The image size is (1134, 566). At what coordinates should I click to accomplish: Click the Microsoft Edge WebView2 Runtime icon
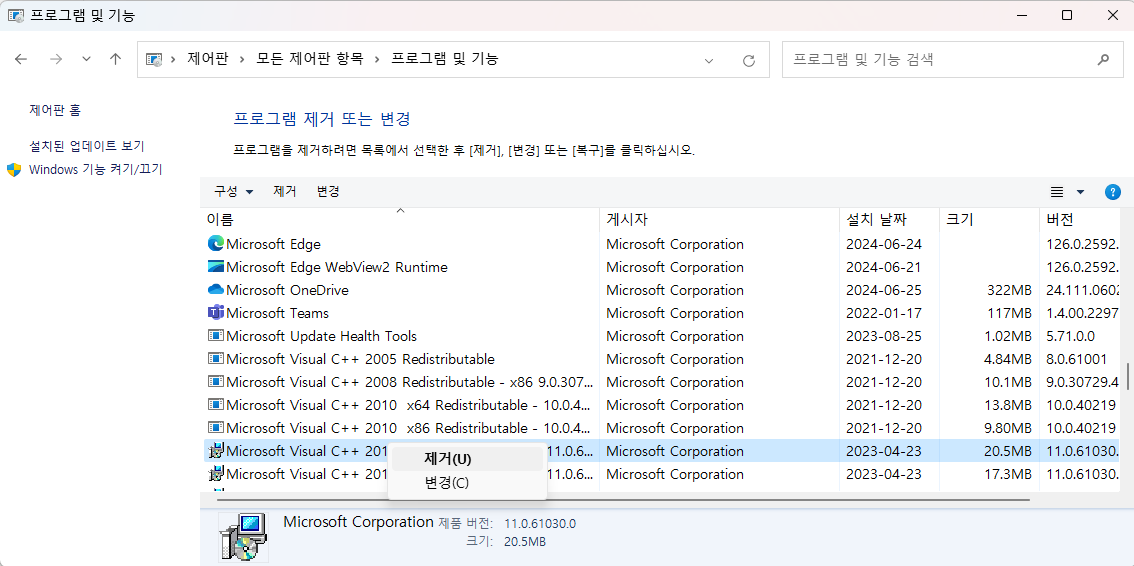(x=216, y=267)
